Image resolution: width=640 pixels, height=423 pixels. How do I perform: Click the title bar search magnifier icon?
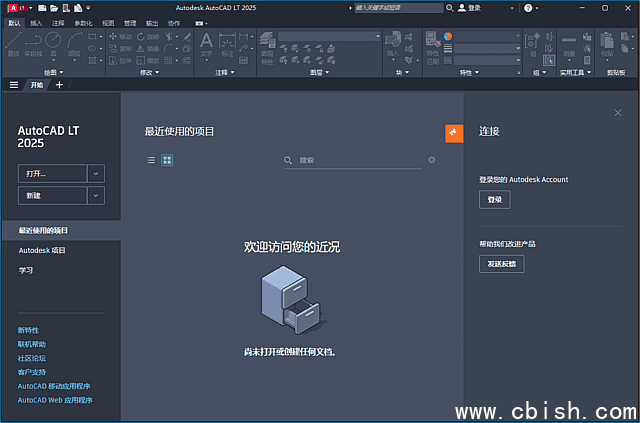450,8
